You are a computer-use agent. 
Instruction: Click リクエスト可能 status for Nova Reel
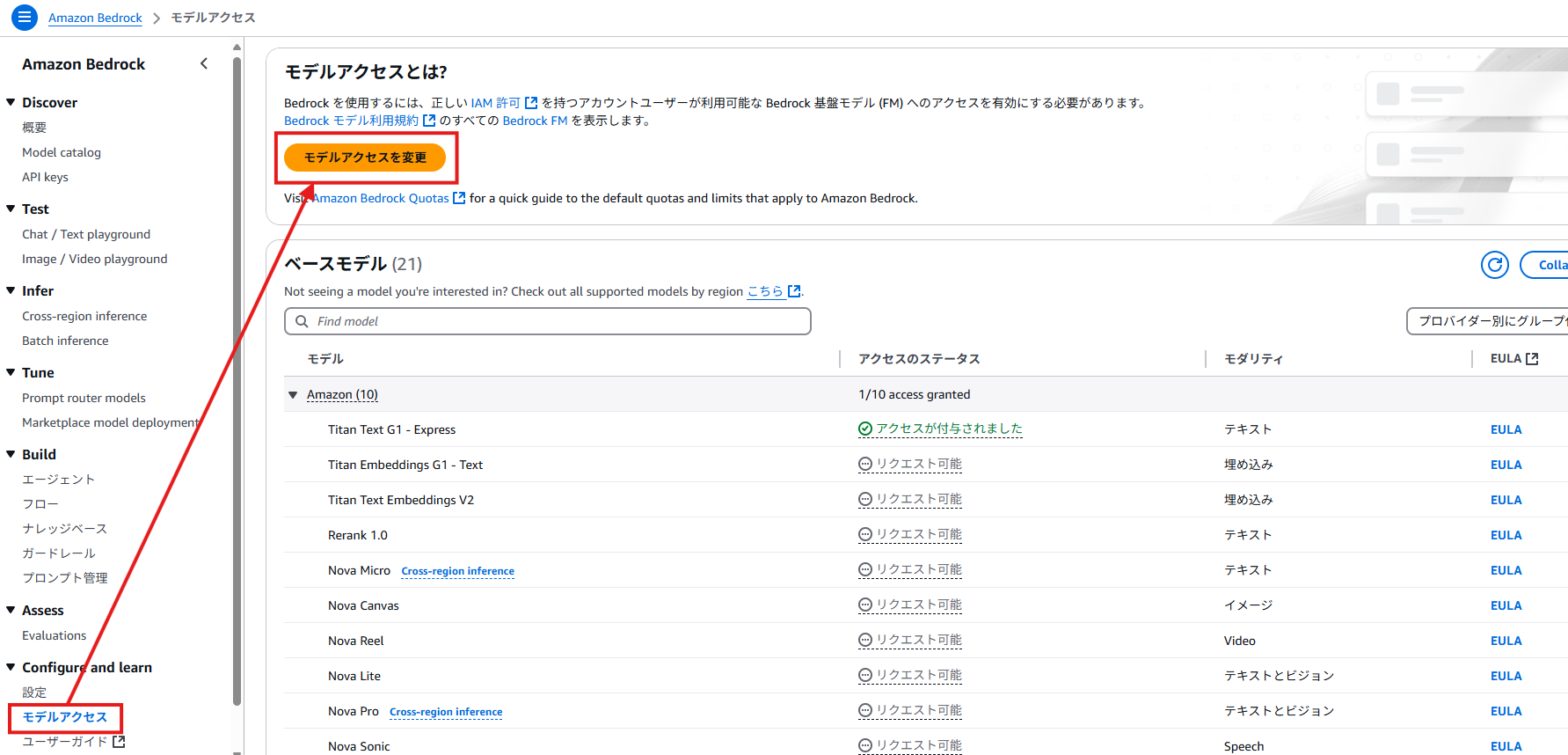coord(918,640)
